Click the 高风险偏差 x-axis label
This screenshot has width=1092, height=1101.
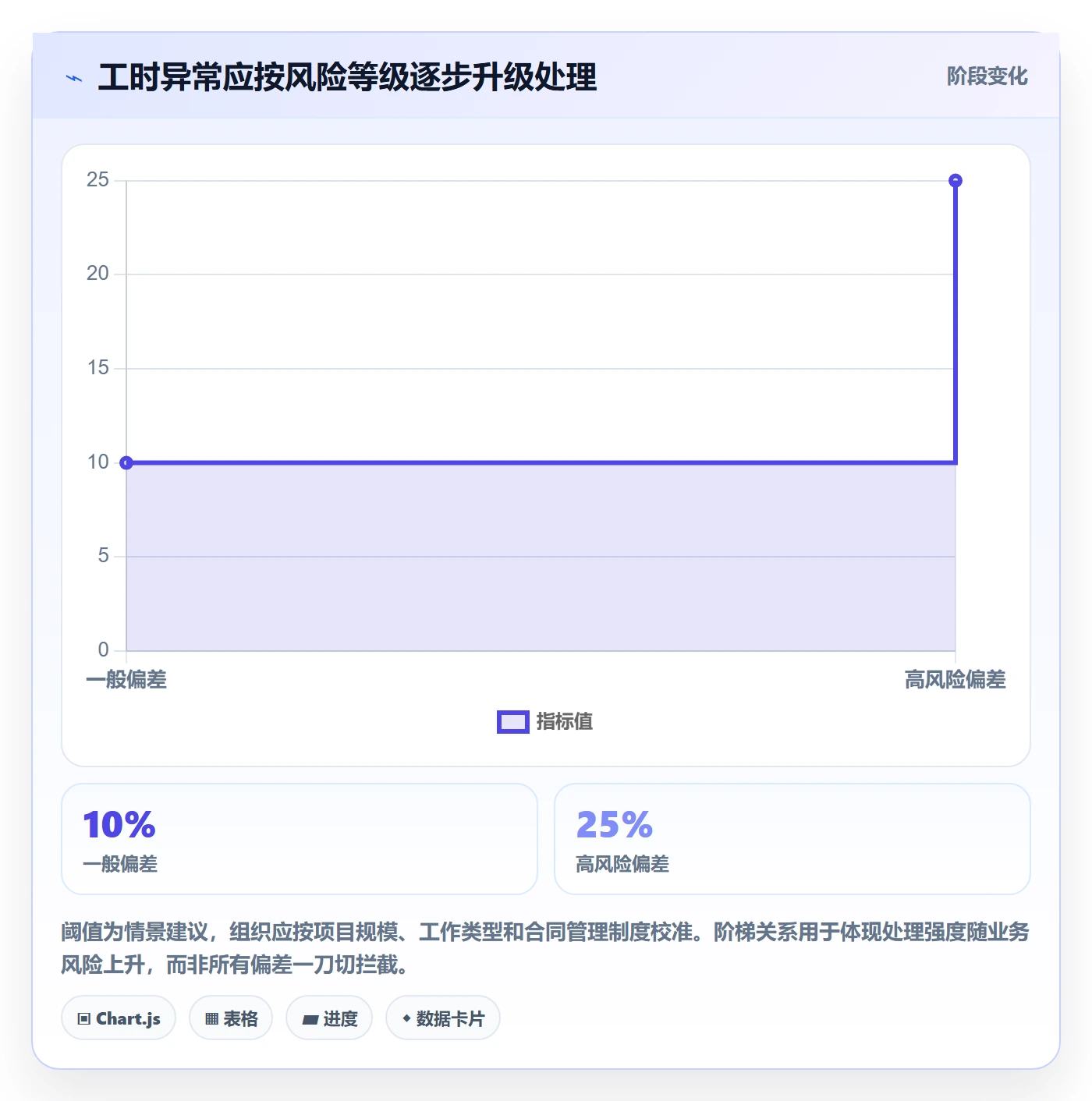coord(955,680)
